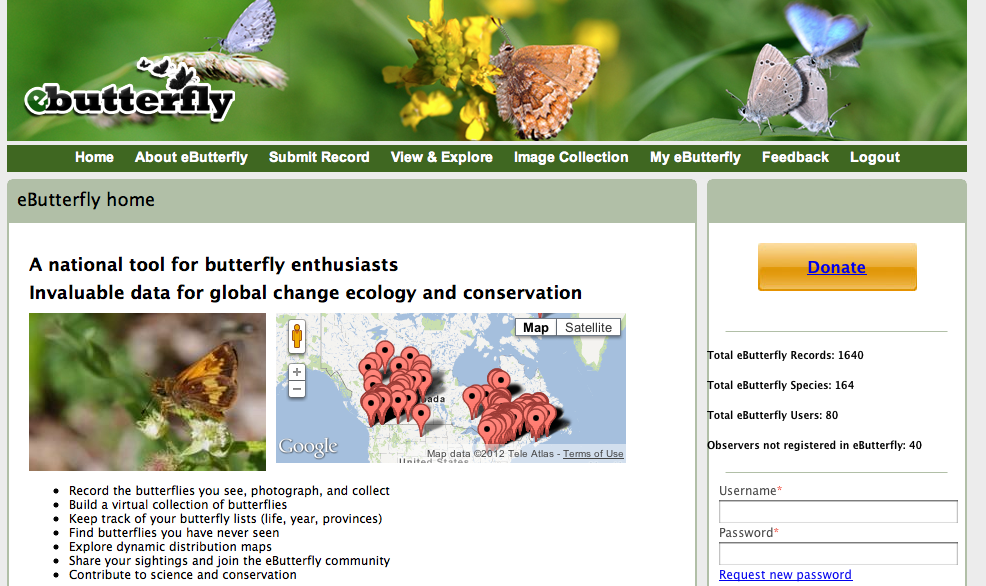Click 'Total eButterfly Species: 164' text

(x=780, y=385)
